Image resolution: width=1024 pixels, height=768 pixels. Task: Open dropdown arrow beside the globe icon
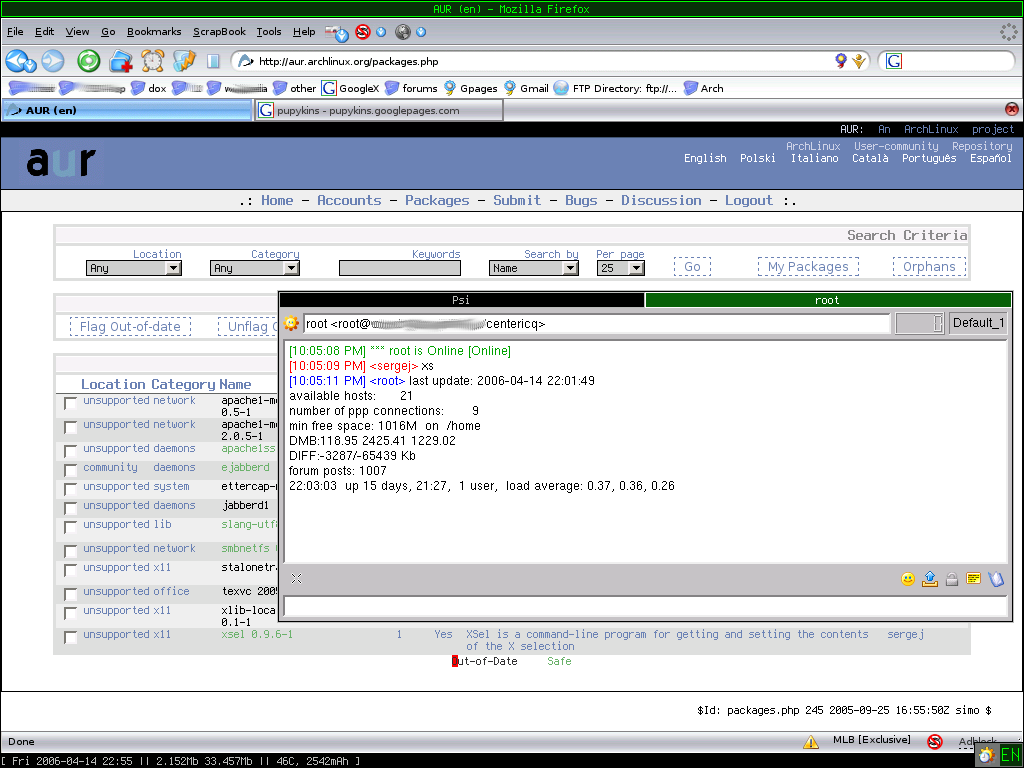tap(421, 31)
